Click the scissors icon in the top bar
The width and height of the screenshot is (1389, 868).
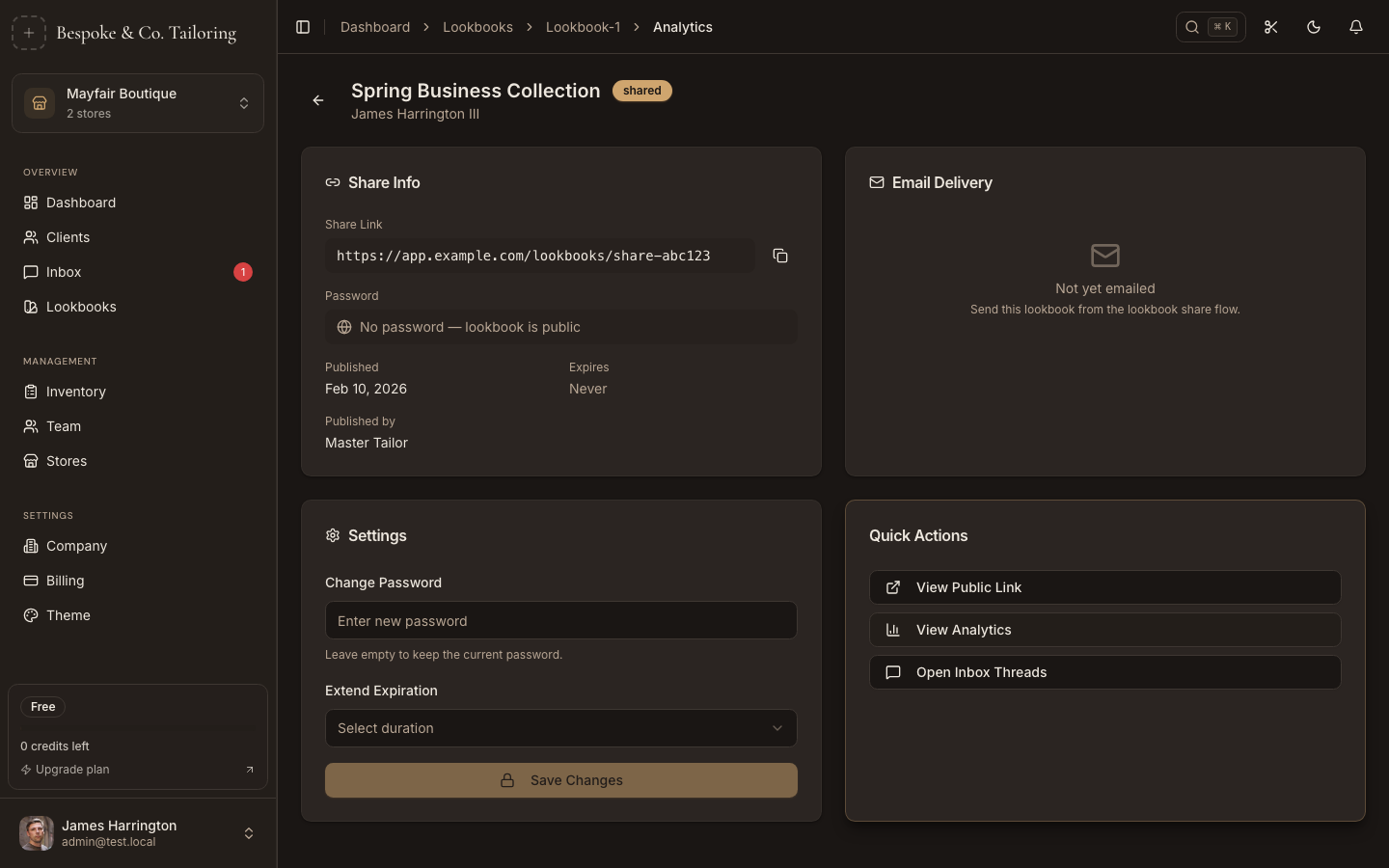[x=1270, y=27]
